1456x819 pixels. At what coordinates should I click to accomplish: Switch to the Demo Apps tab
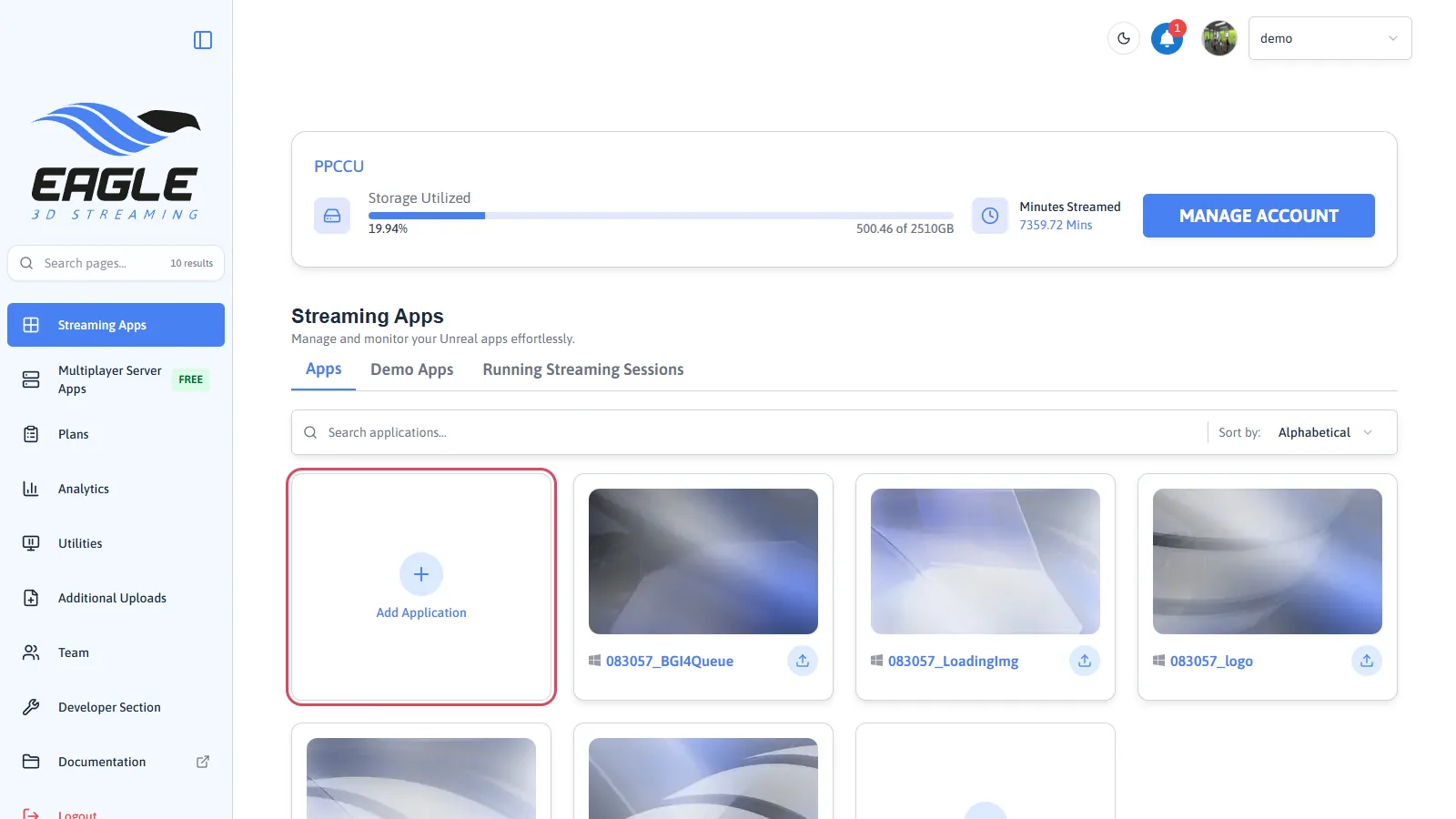coord(411,369)
